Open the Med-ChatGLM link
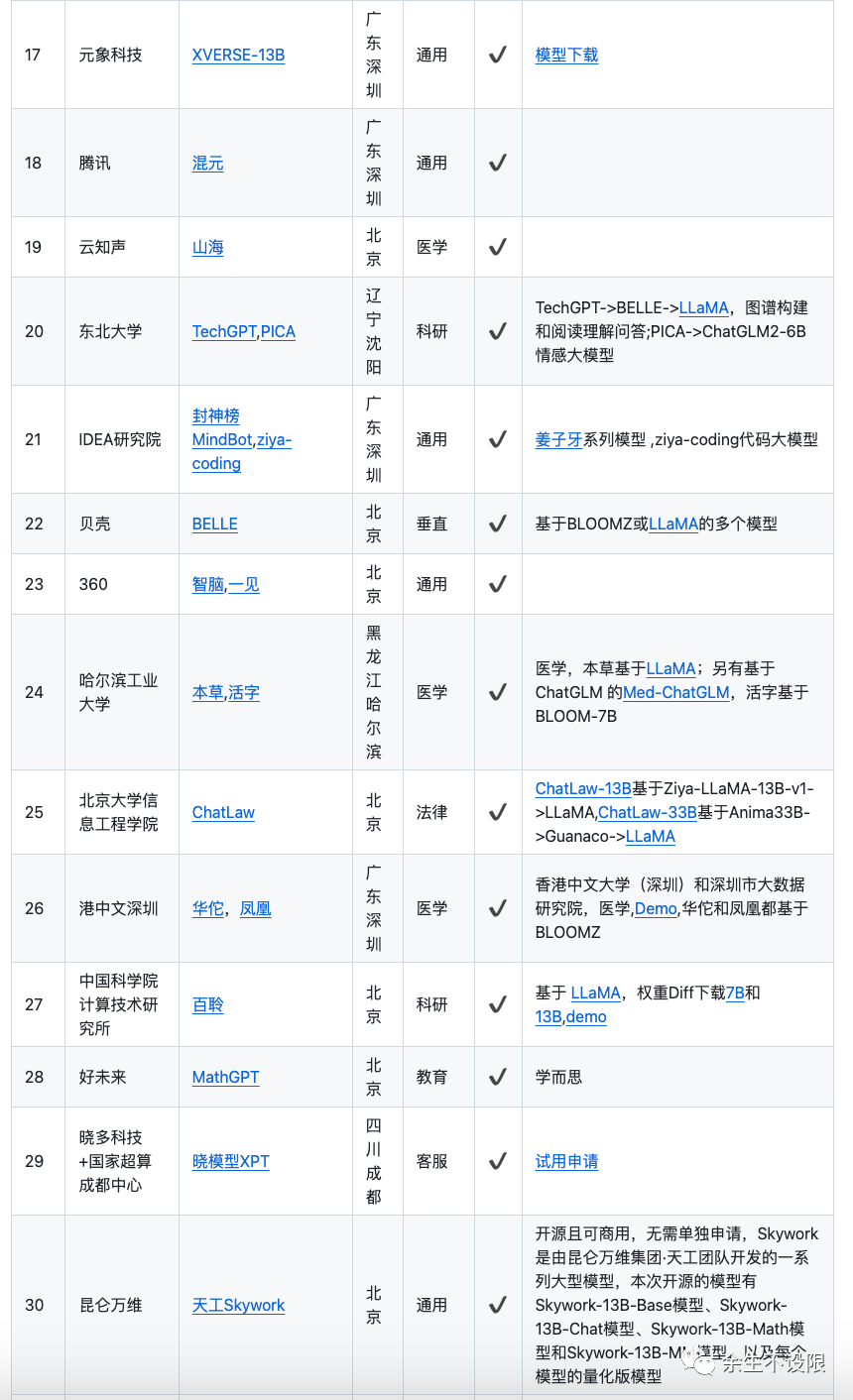 pos(676,692)
